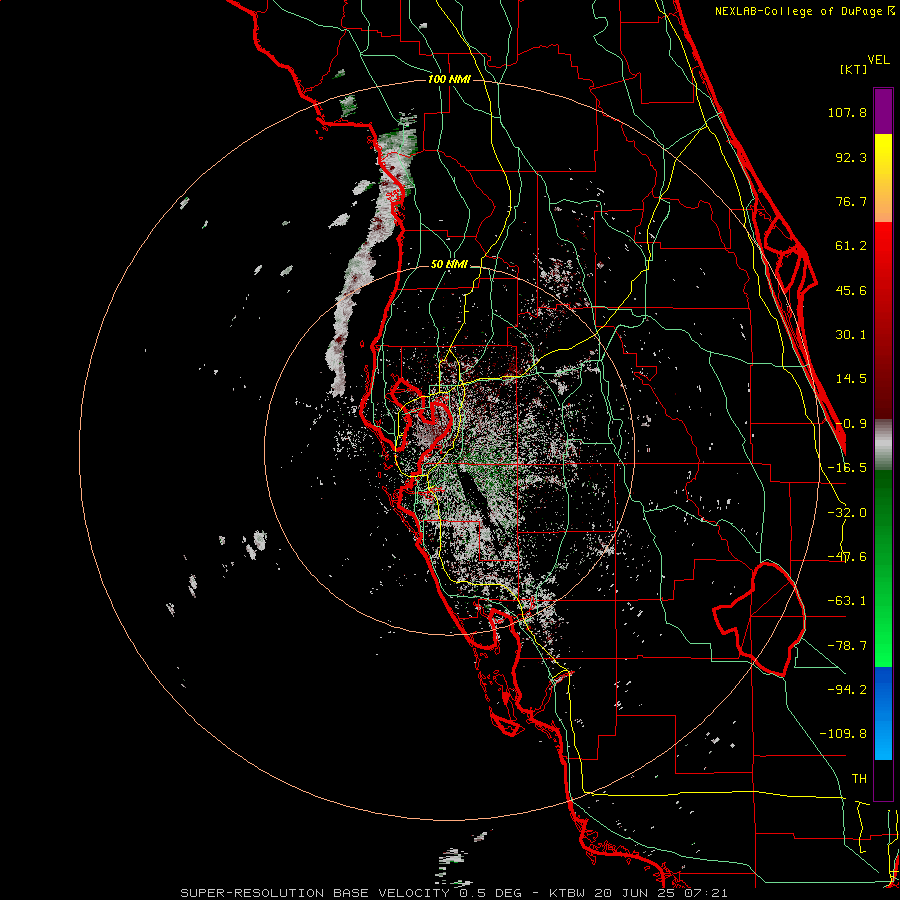
Task: Click the -78.7 legend value
Action: [847, 646]
